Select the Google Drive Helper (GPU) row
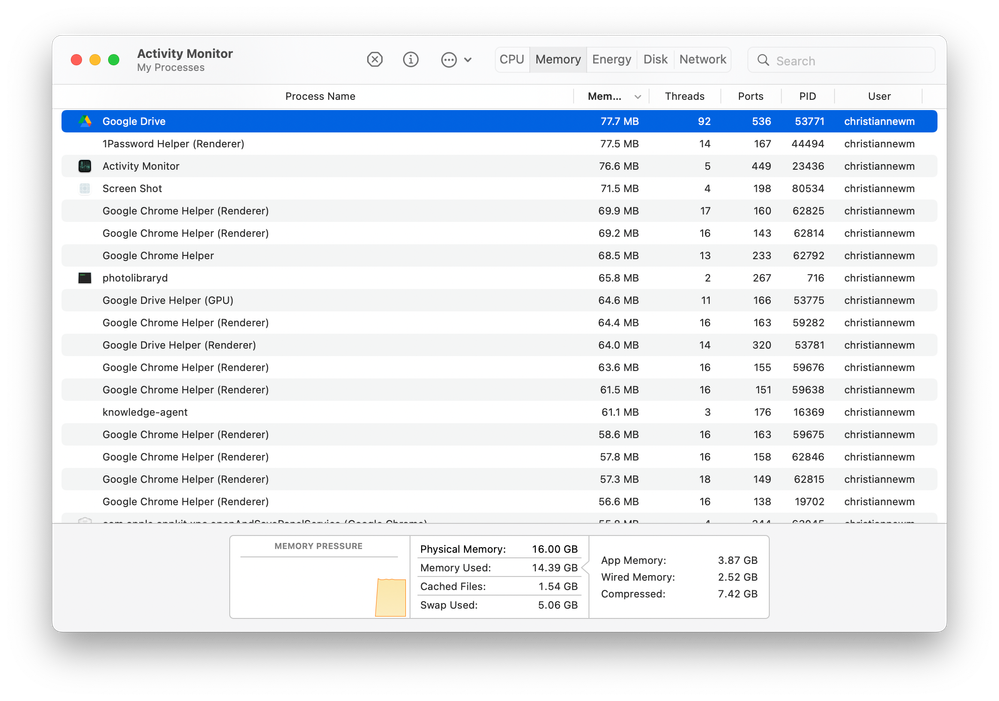This screenshot has width=999, height=701. point(499,300)
